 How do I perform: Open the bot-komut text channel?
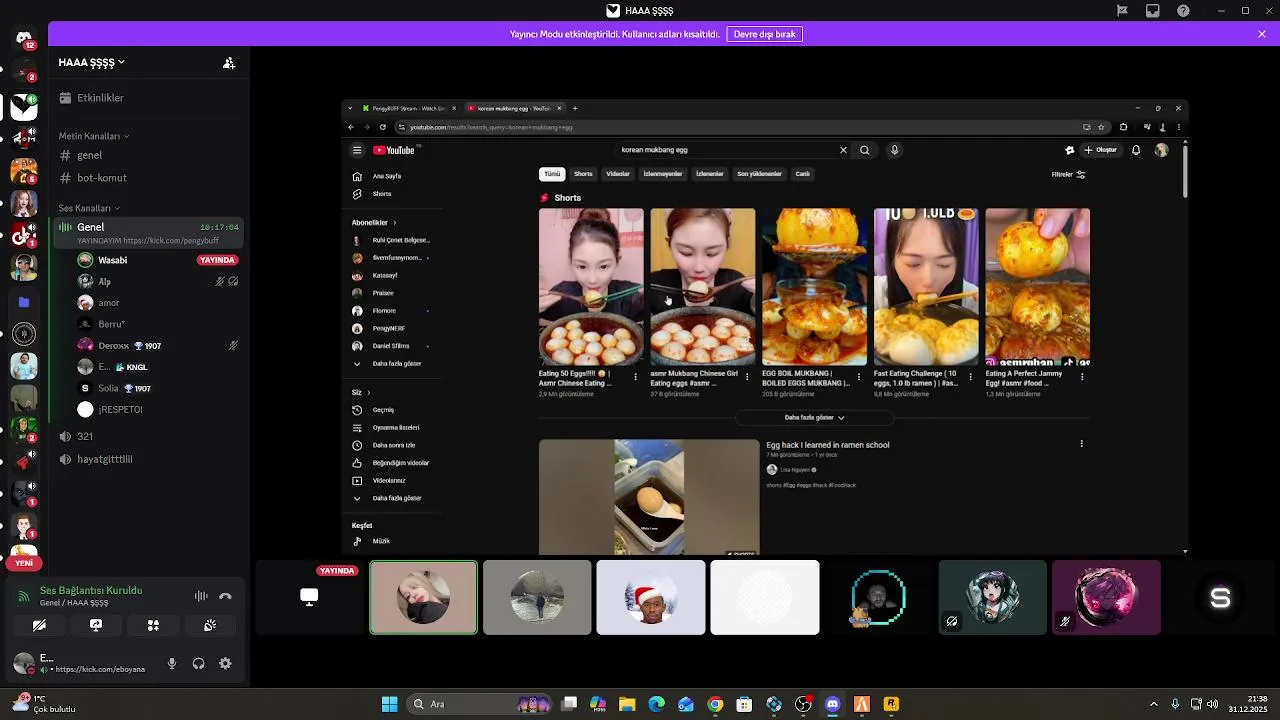click(x=147, y=178)
